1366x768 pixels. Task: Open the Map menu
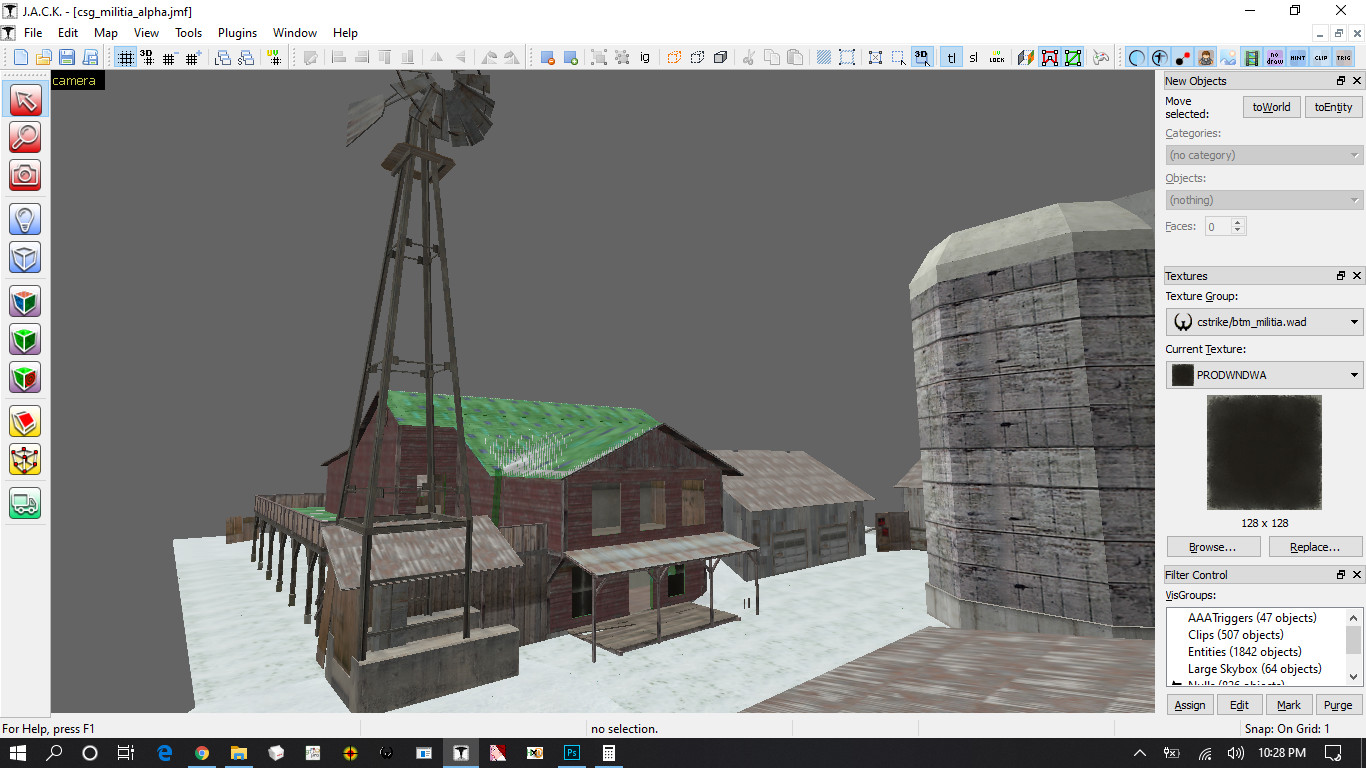pos(106,33)
